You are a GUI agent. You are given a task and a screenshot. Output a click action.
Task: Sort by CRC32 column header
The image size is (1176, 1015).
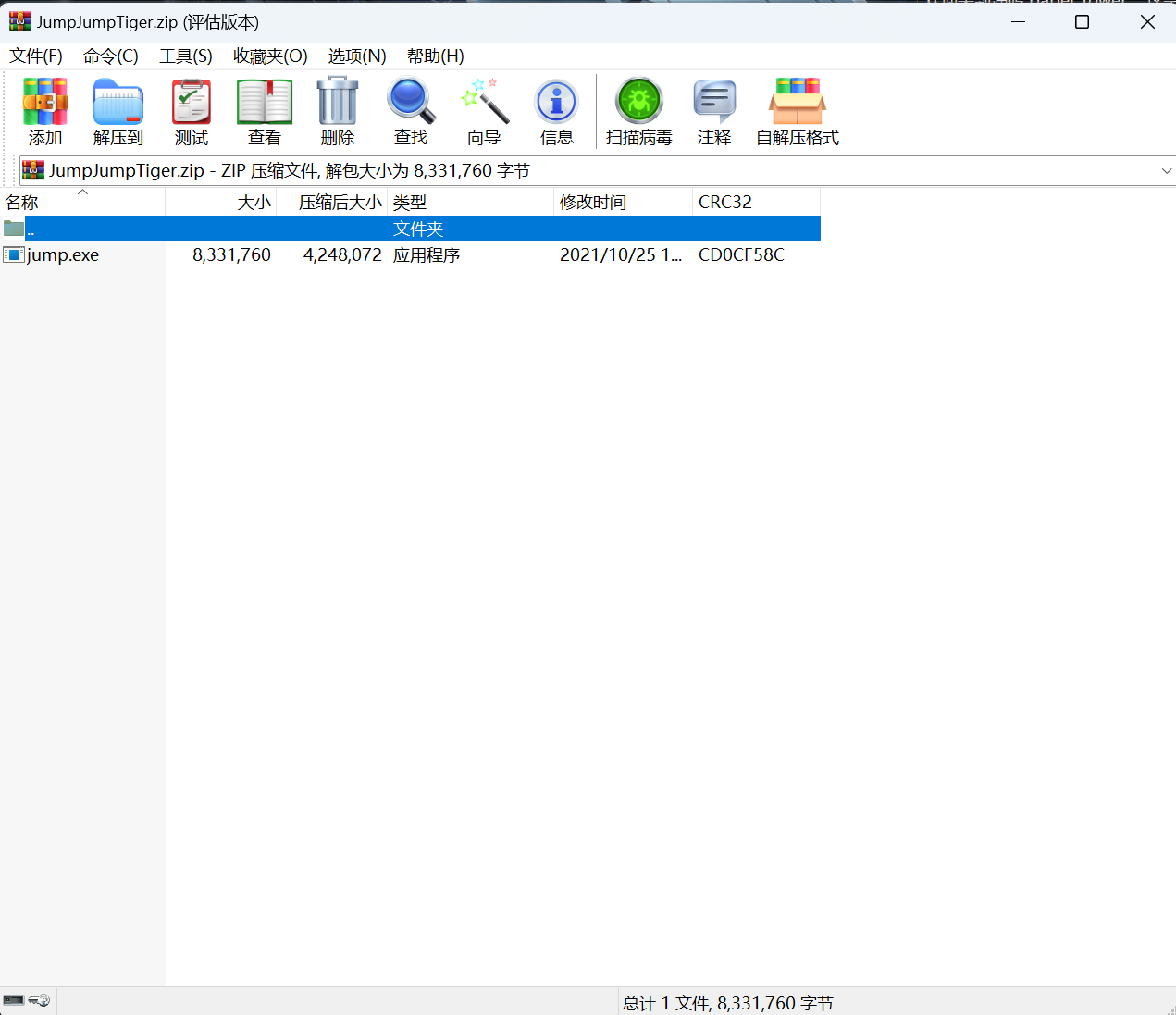point(757,202)
